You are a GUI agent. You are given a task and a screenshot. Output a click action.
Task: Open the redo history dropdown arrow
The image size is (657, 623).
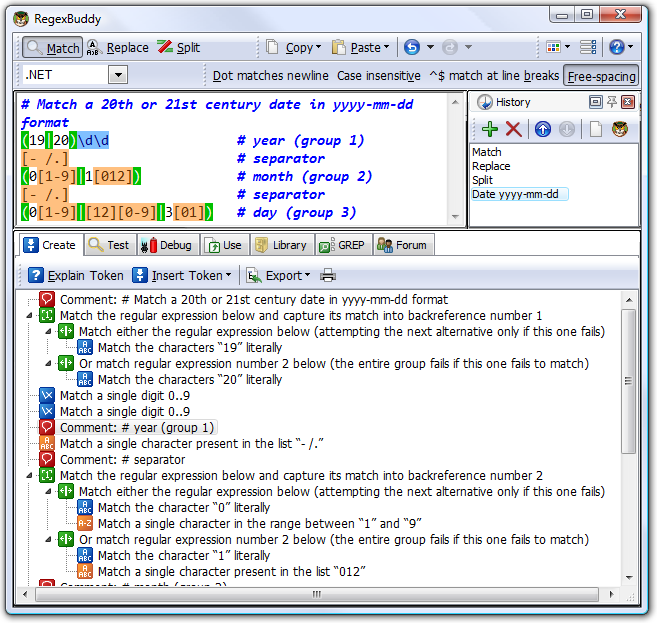(x=468, y=47)
